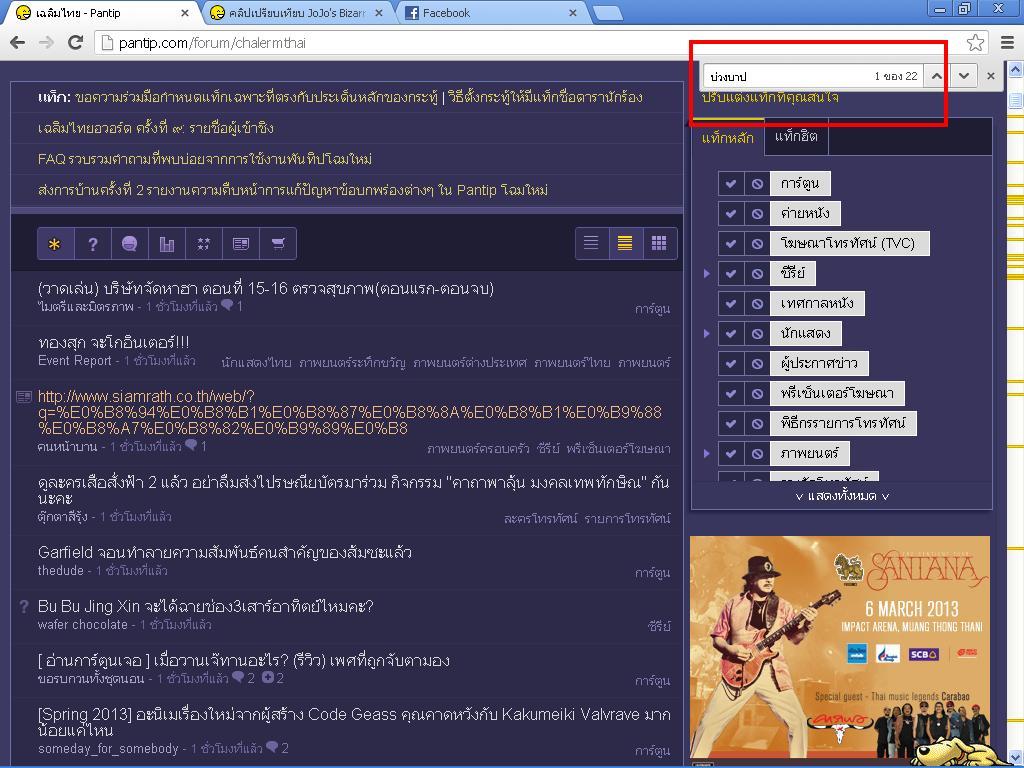The height and width of the screenshot is (768, 1024).
Task: Reload the Pantip page
Action: coord(75,43)
